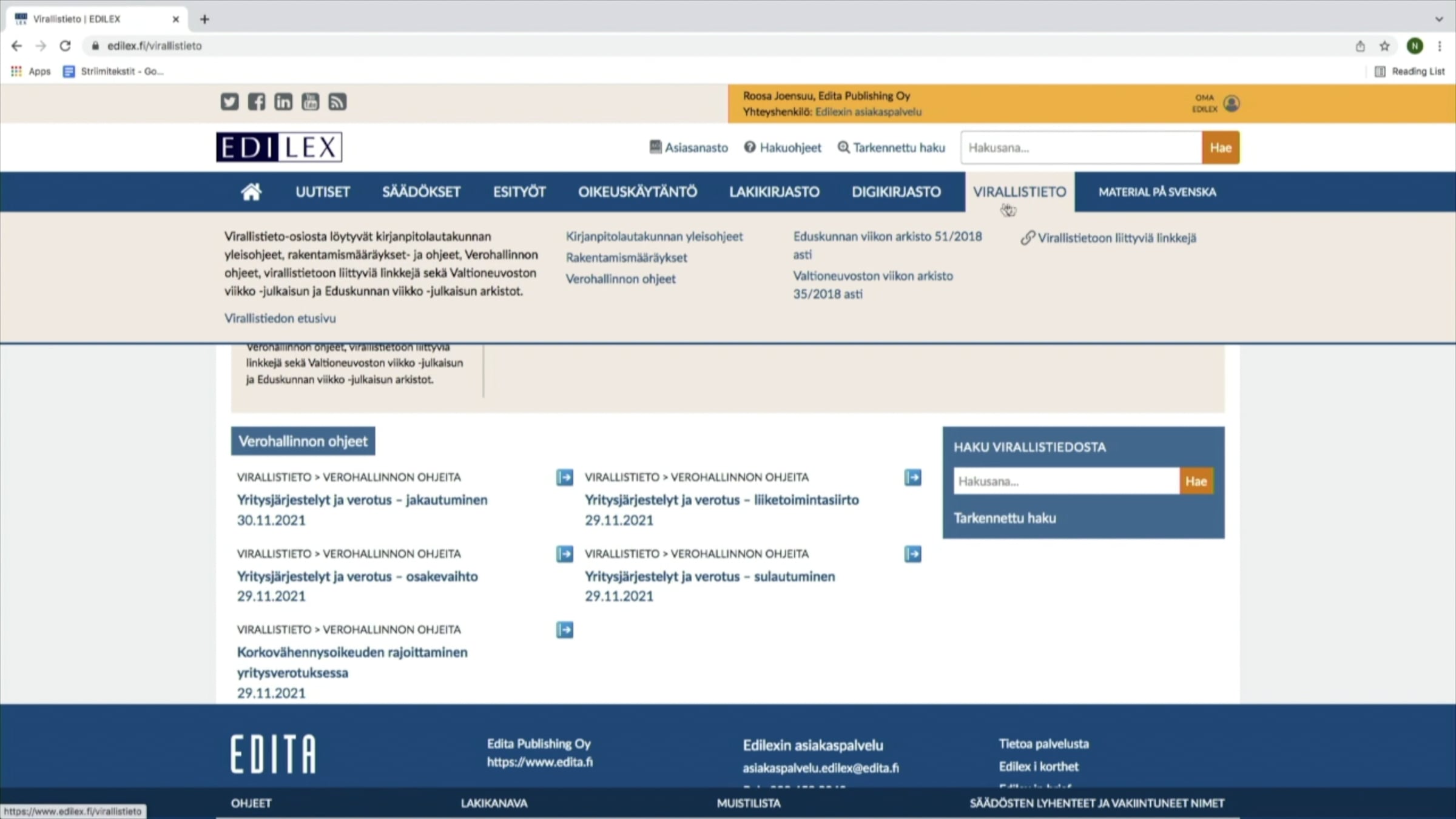This screenshot has width=1456, height=819.
Task: Open ESITYÖT menu
Action: pos(519,192)
